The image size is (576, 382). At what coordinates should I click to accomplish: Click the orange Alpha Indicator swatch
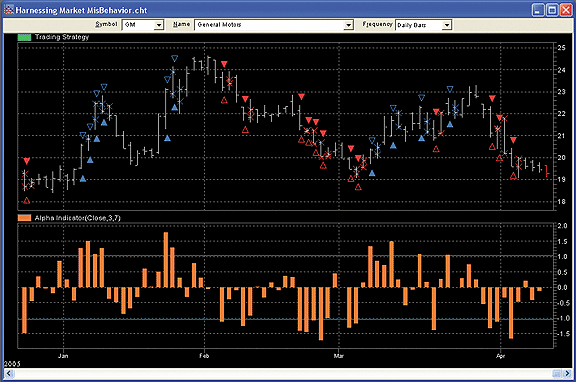pyautogui.click(x=24, y=218)
